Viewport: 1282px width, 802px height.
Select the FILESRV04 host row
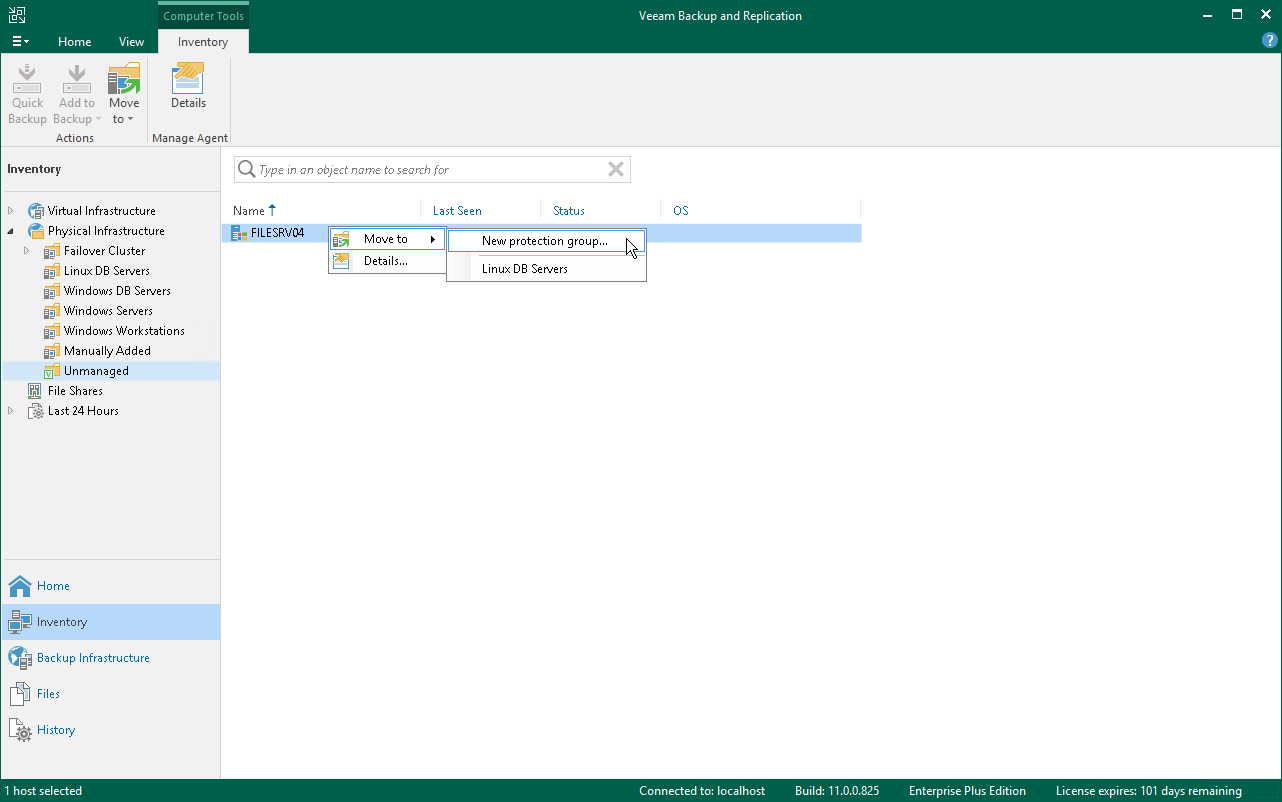coord(541,233)
